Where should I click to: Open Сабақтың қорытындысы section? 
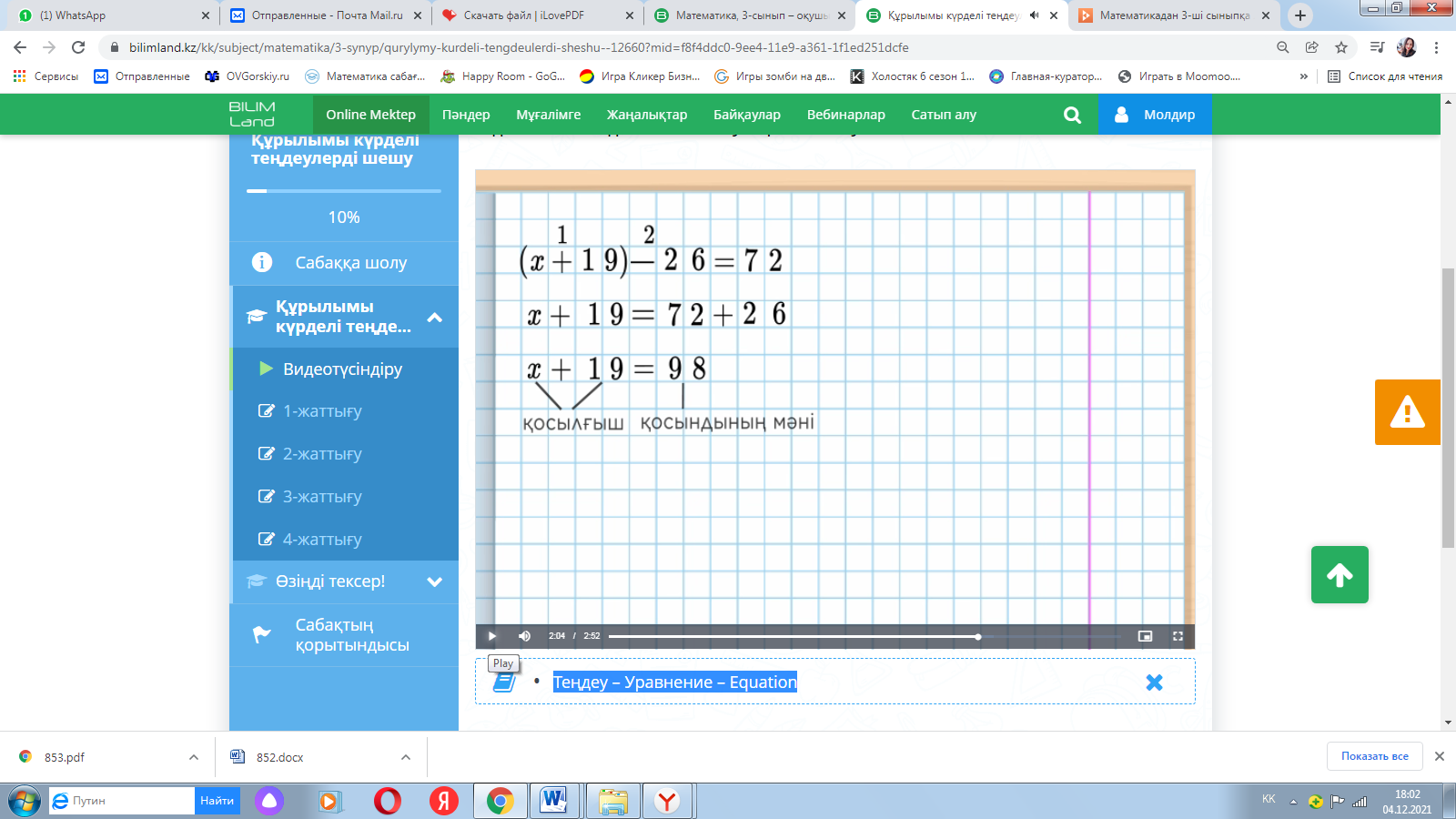click(x=344, y=635)
